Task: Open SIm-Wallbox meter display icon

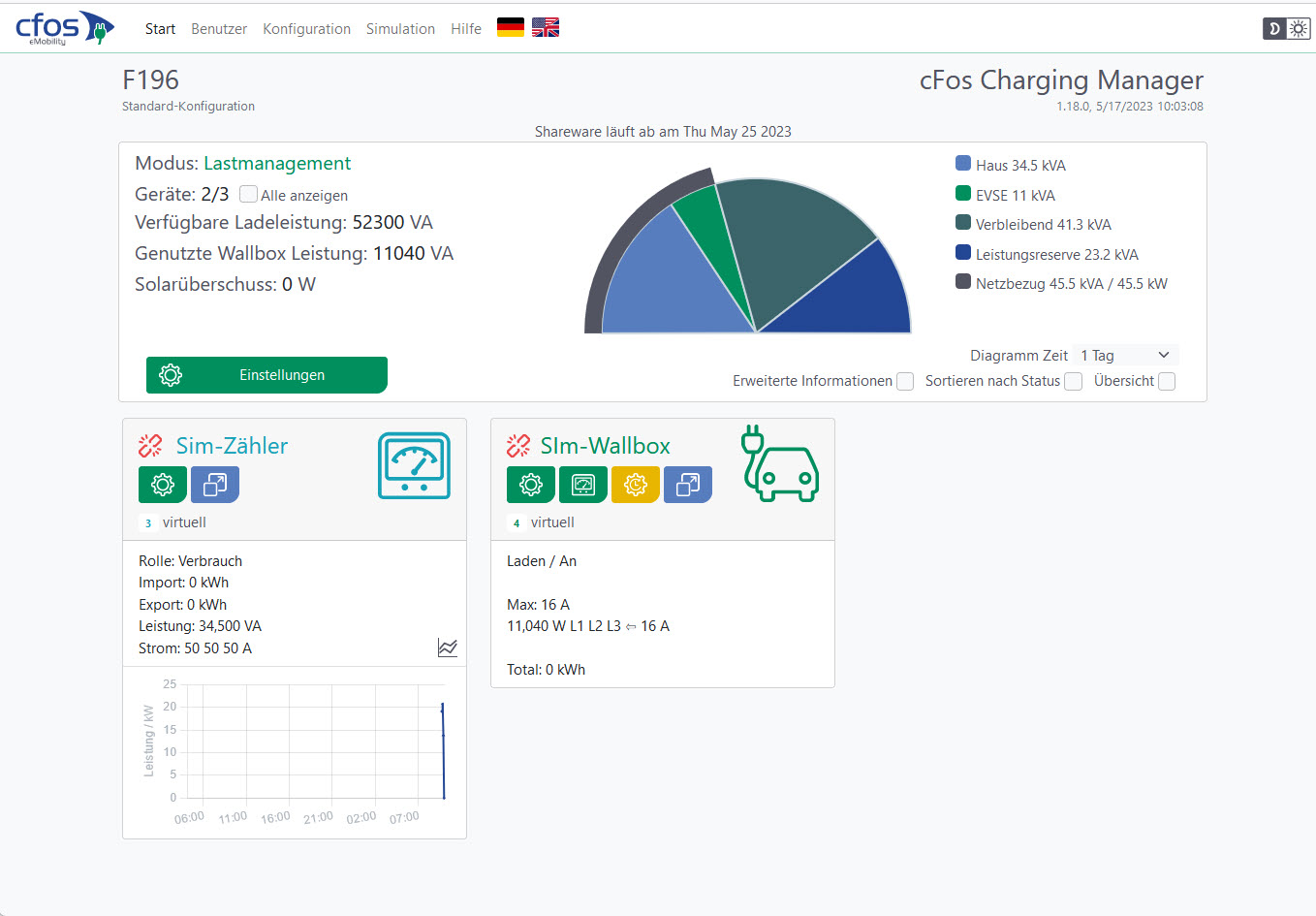Action: pyautogui.click(x=583, y=485)
